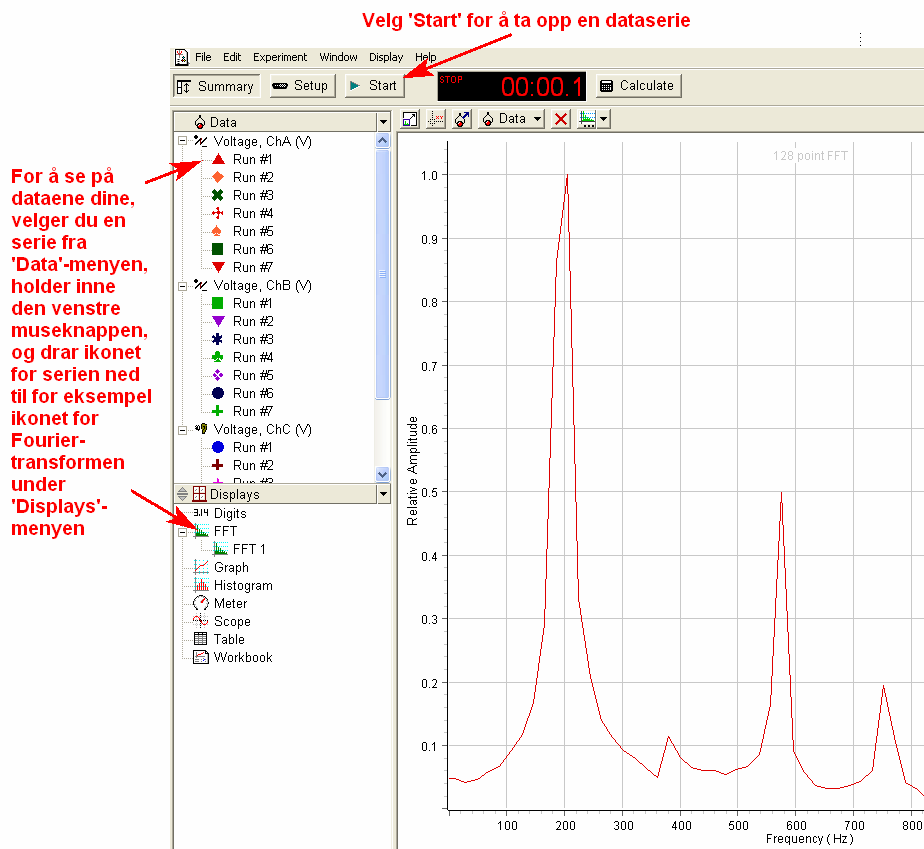Screen dimensions: 924x849
Task: Click the splitter arrows left of Displays header
Action: point(182,494)
